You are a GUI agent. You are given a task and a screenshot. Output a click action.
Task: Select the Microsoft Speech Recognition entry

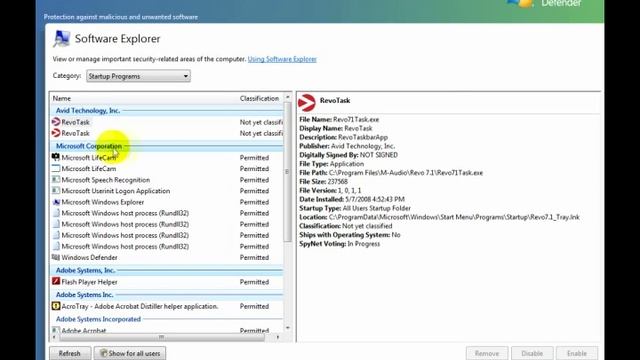(106, 180)
